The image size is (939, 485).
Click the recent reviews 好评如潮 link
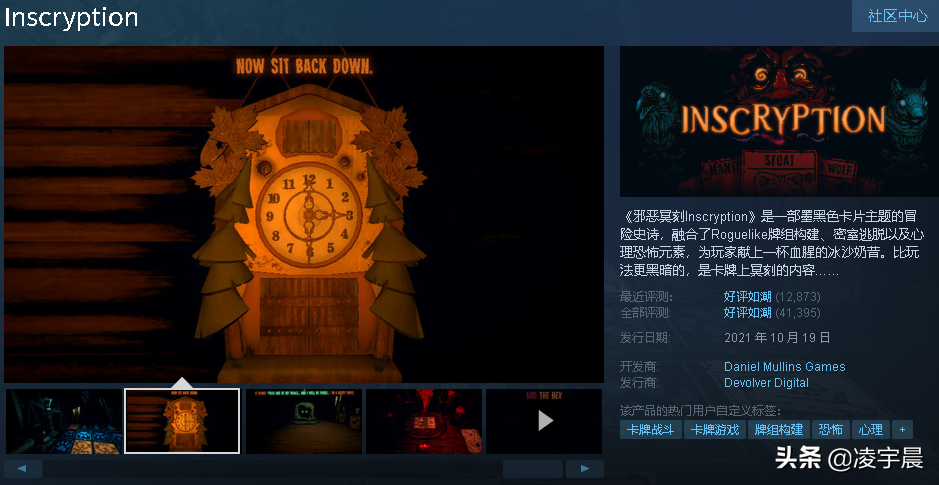coord(747,296)
